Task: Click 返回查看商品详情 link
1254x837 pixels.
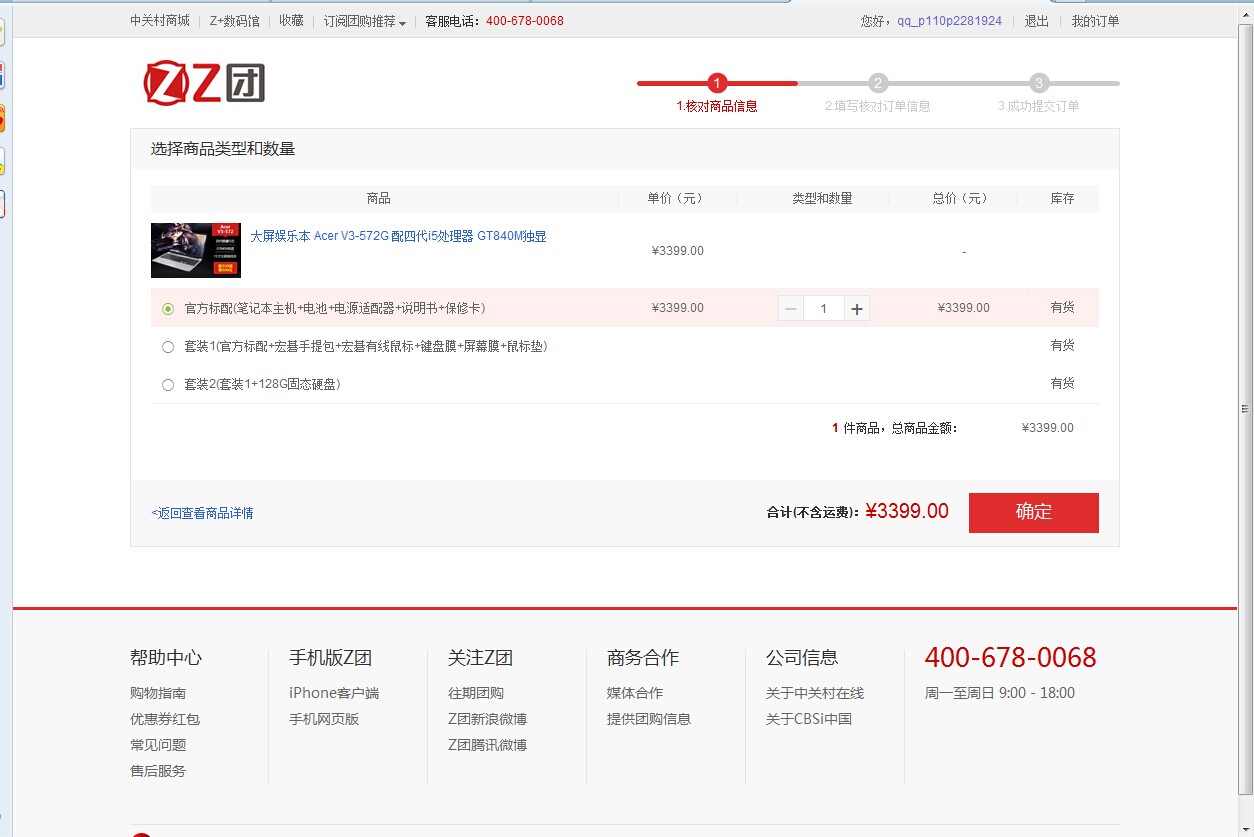Action: pyautogui.click(x=202, y=513)
